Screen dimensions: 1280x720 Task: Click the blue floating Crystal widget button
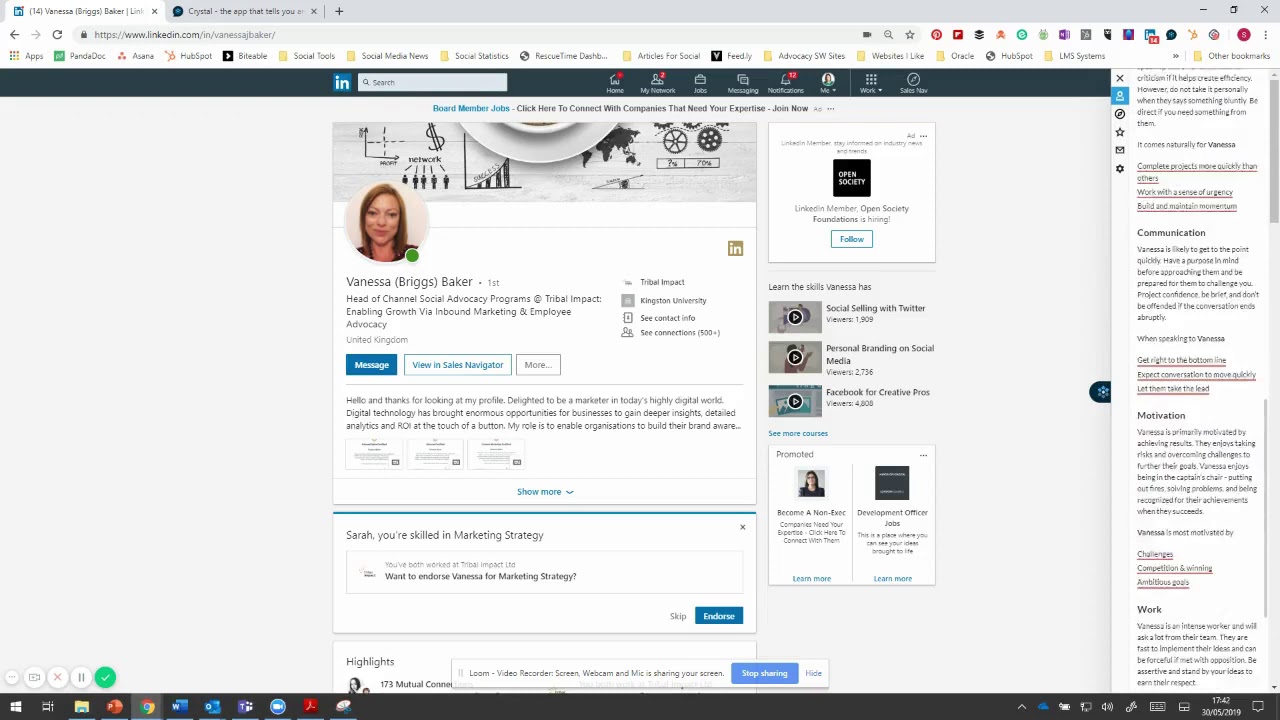1100,392
